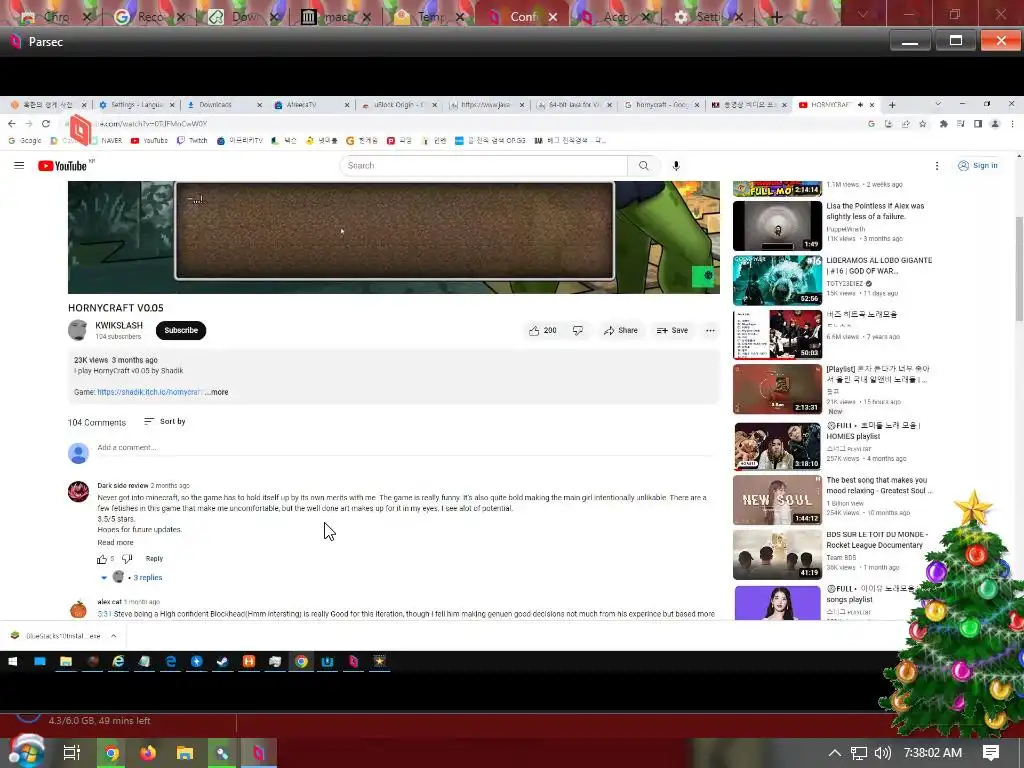Open the NAVER bookmark
Image resolution: width=1024 pixels, height=768 pixels.
click(x=106, y=140)
